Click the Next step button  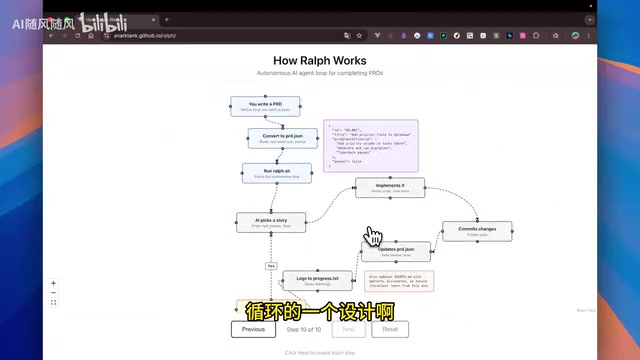tap(349, 329)
